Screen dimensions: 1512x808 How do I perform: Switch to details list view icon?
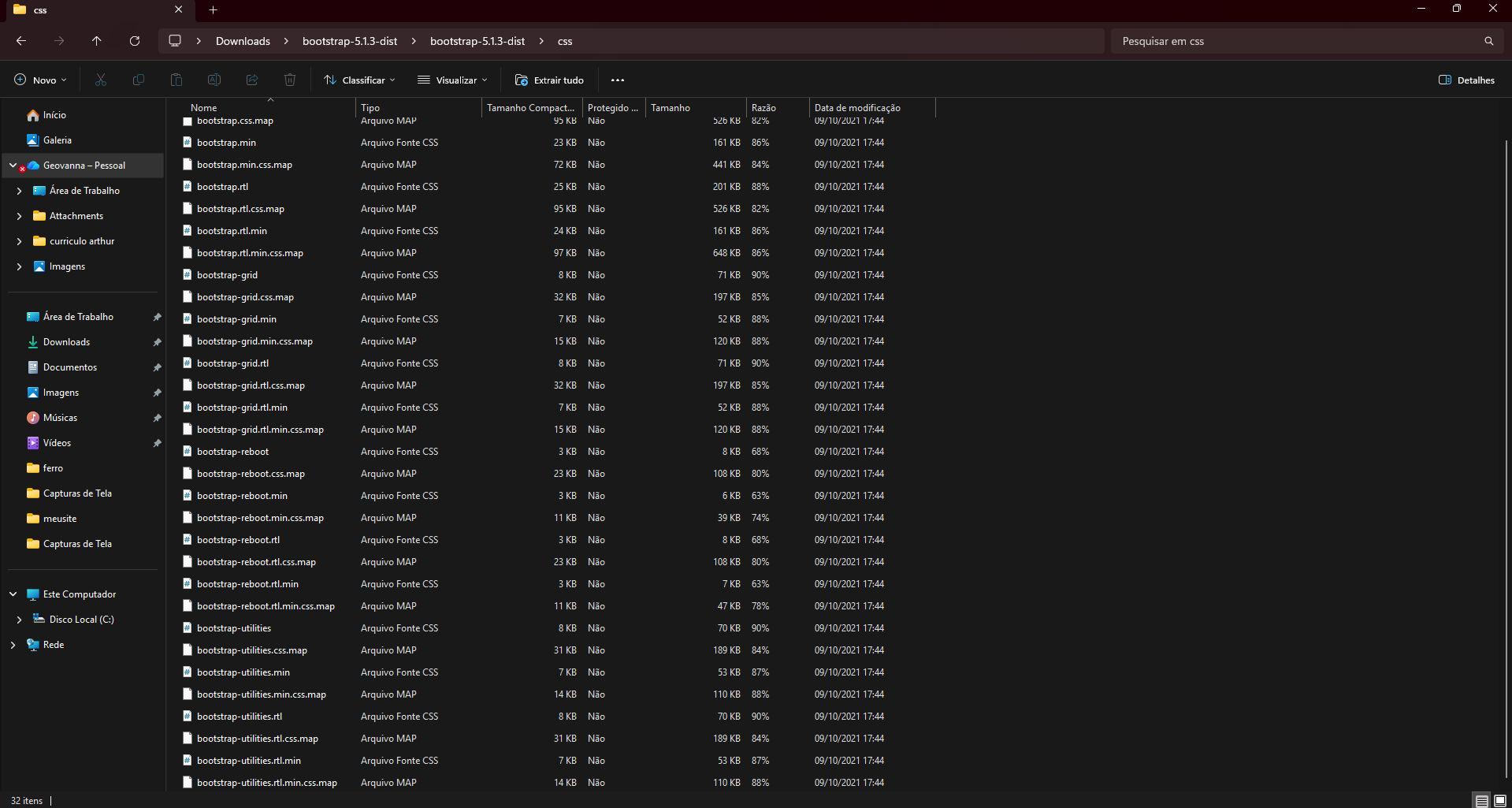pyautogui.click(x=1482, y=800)
